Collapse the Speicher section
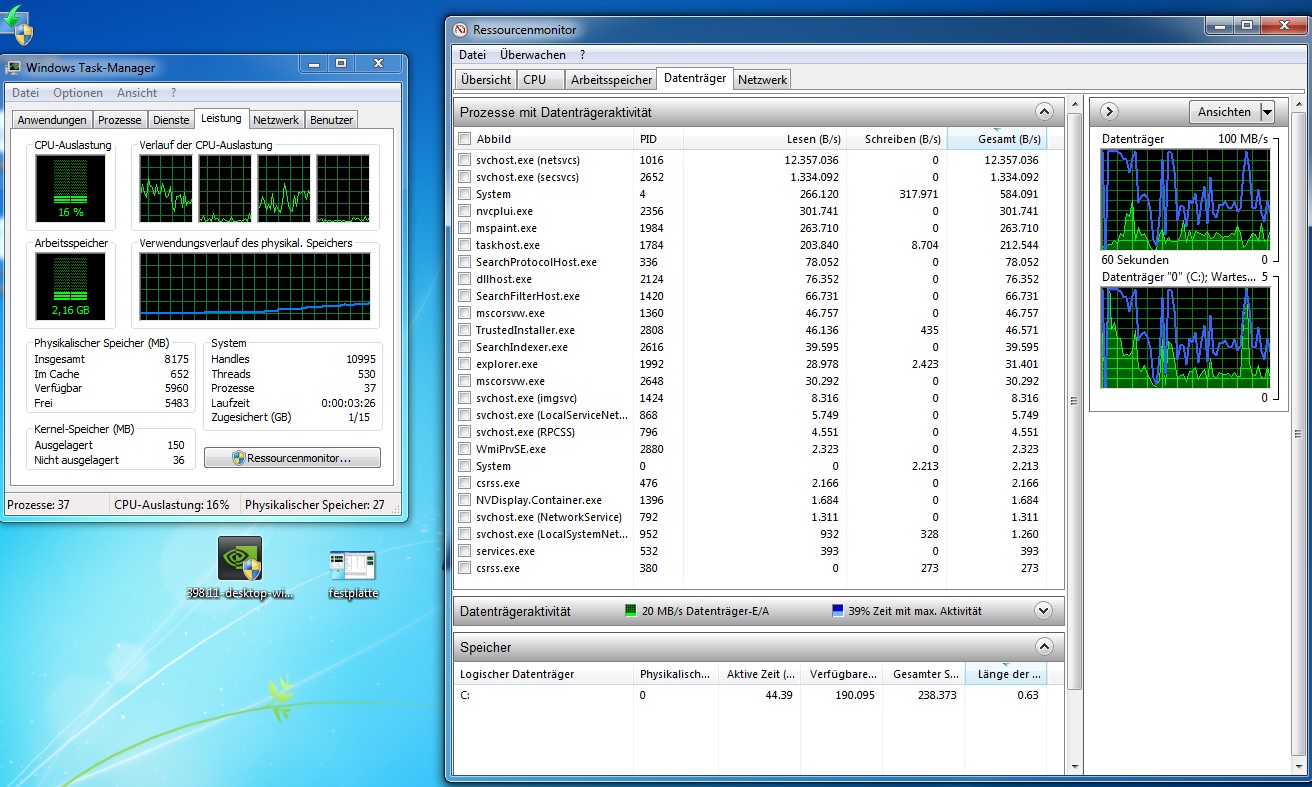The width and height of the screenshot is (1312, 787). (x=1044, y=647)
